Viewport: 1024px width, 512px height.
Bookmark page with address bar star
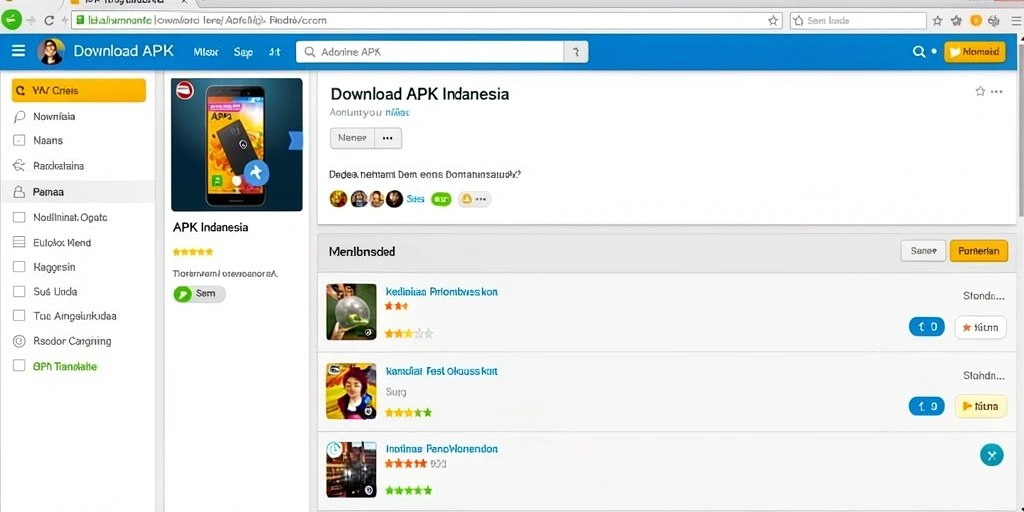pyautogui.click(x=773, y=21)
